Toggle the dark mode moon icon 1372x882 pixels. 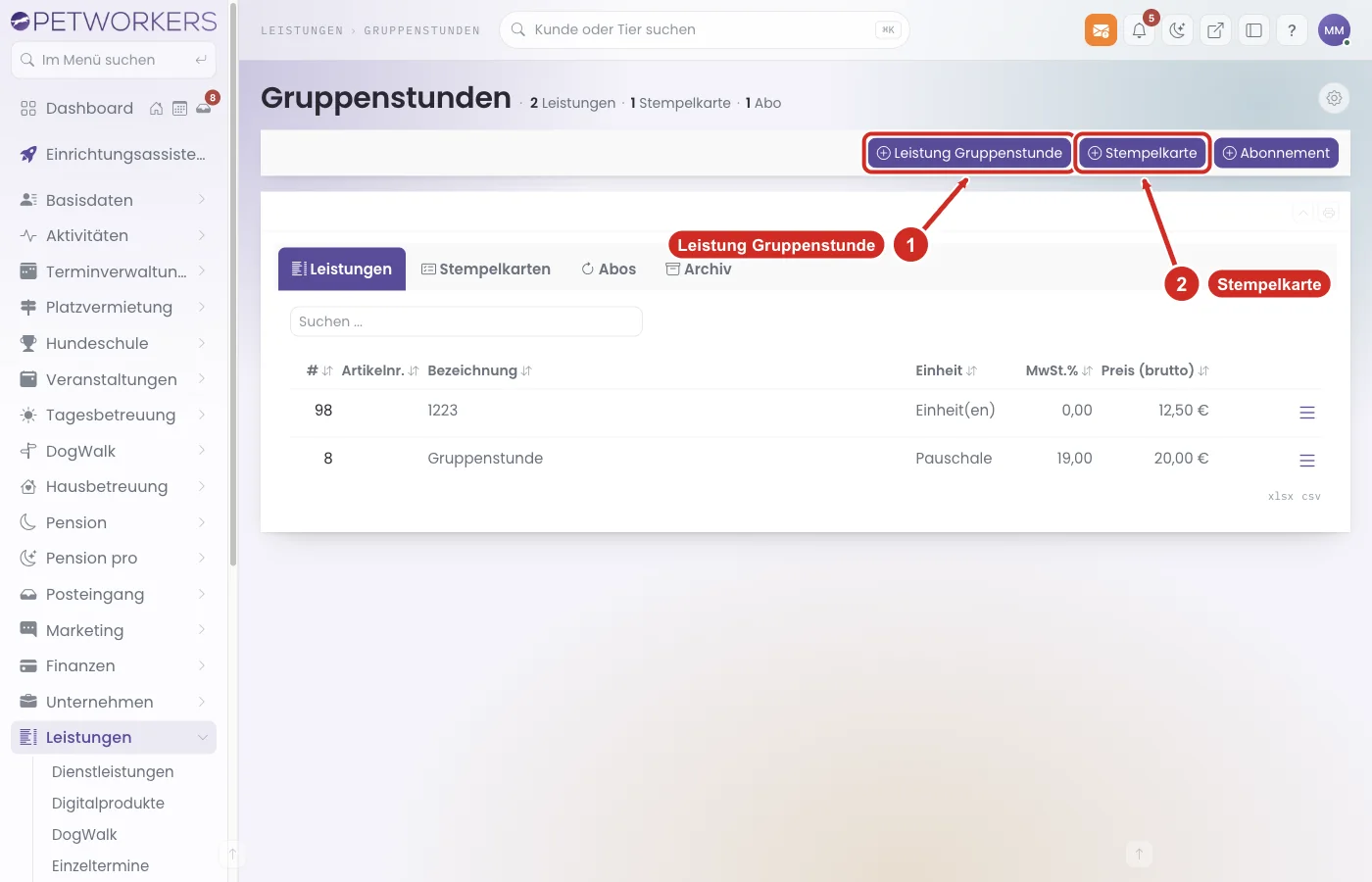pos(1177,30)
